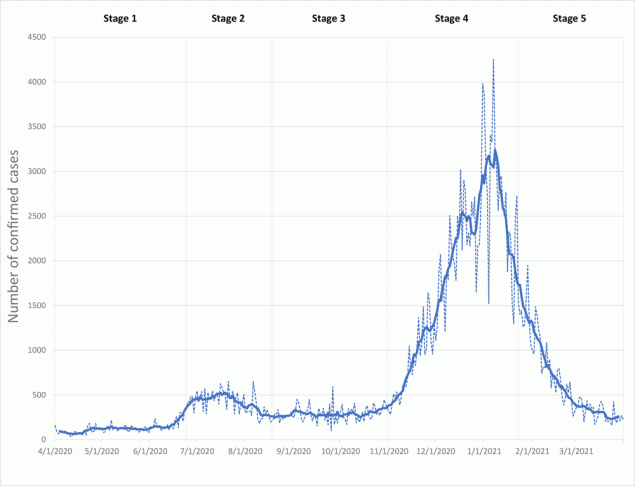Click the 500 y-axis tick label
The height and width of the screenshot is (486, 635).
[x=40, y=395]
